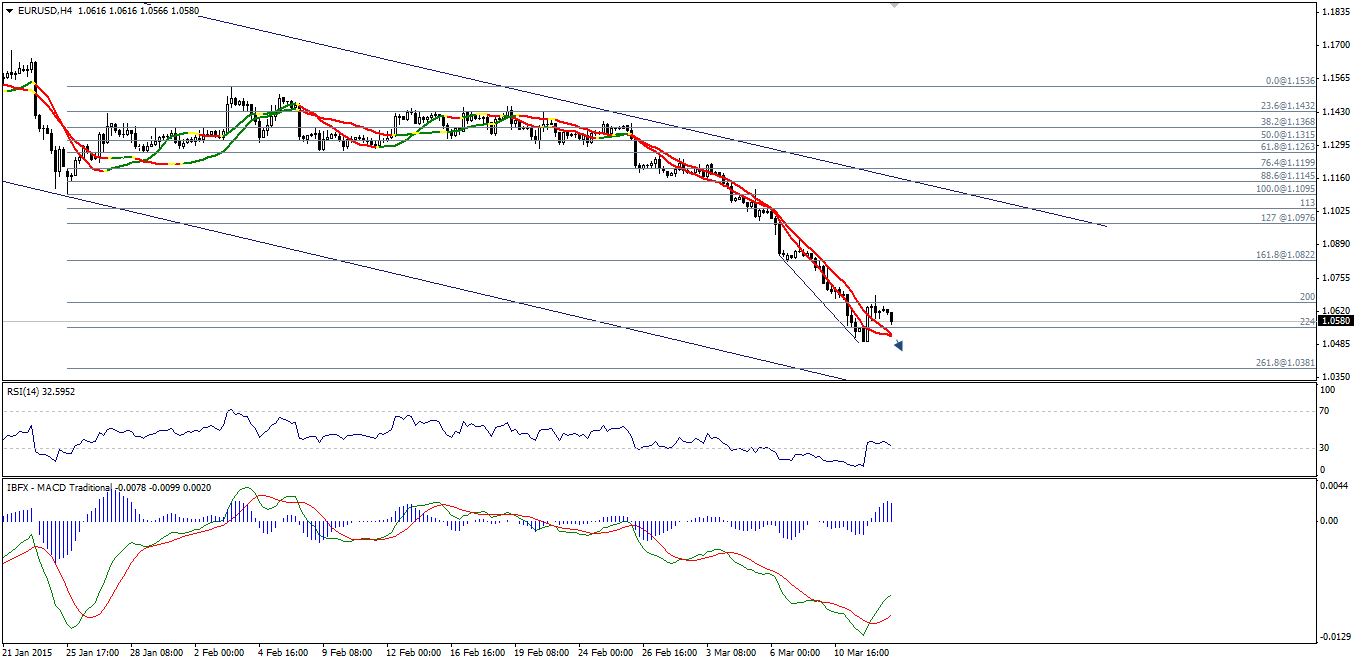Click Fibonacci label 76.4@1.1199

[1287, 163]
